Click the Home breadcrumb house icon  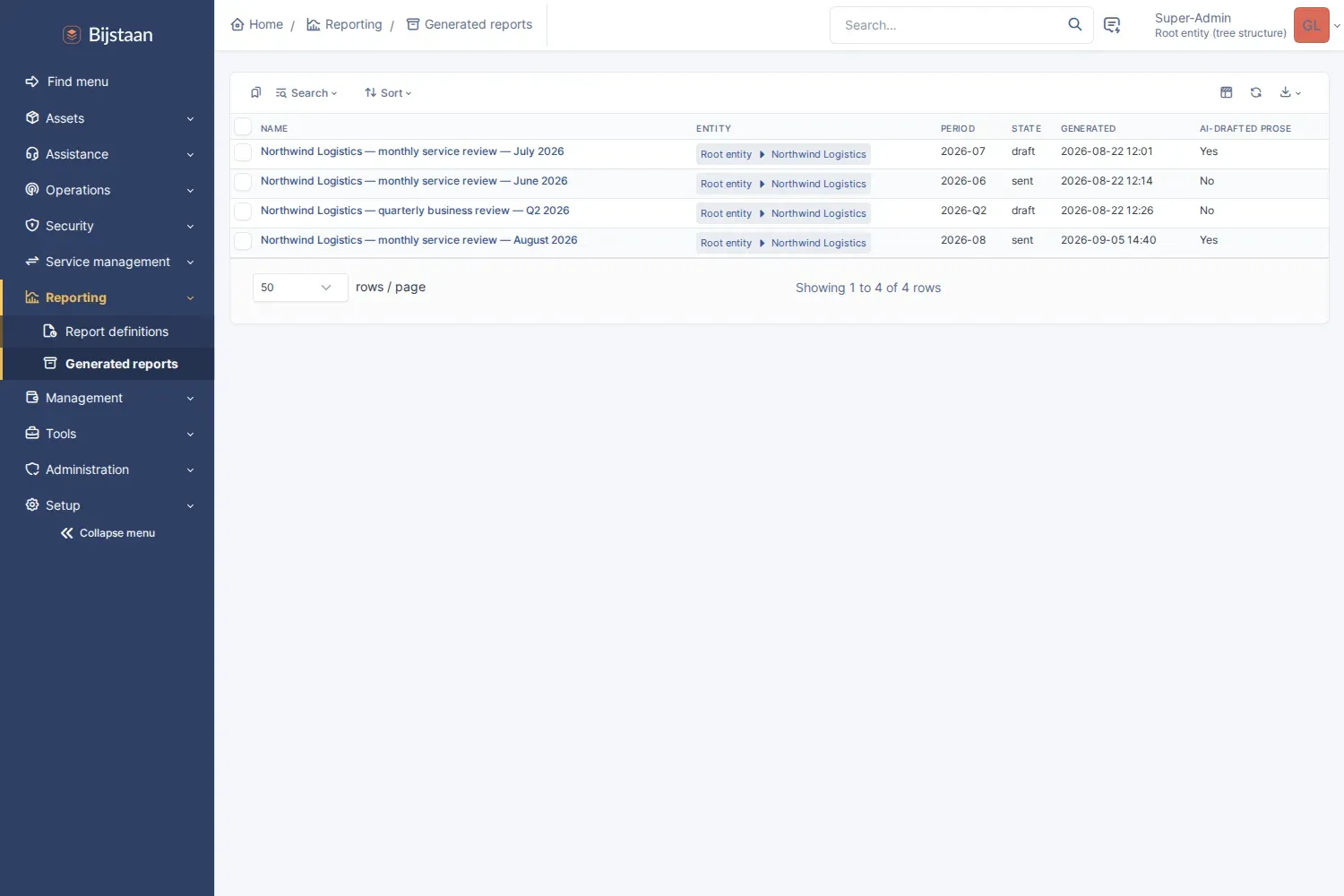(237, 24)
